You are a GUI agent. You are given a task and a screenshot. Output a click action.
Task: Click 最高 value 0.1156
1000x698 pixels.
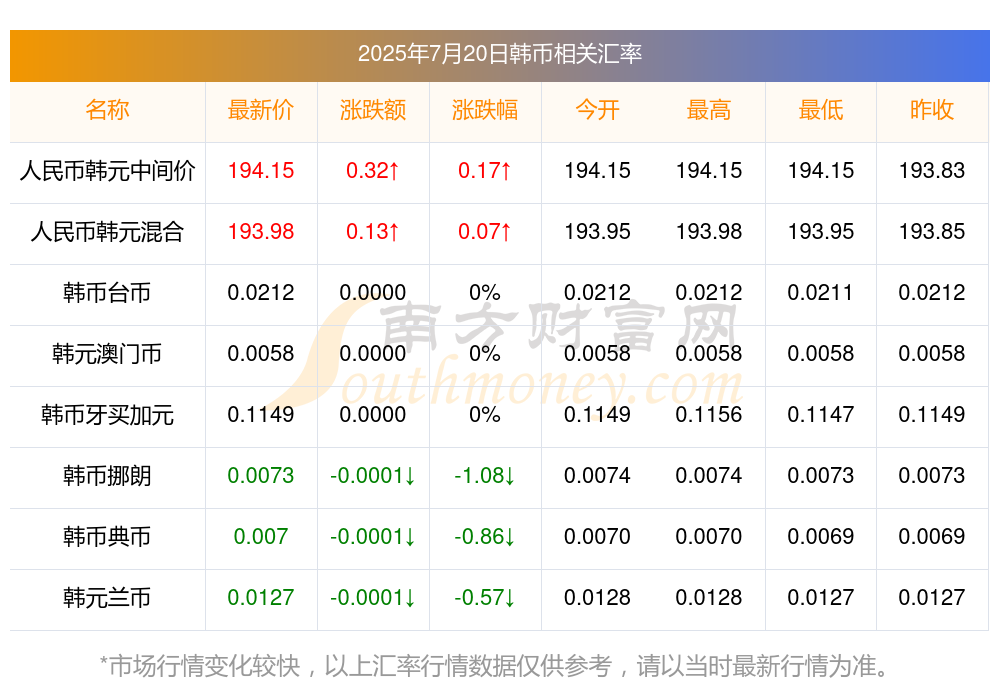pyautogui.click(x=709, y=415)
